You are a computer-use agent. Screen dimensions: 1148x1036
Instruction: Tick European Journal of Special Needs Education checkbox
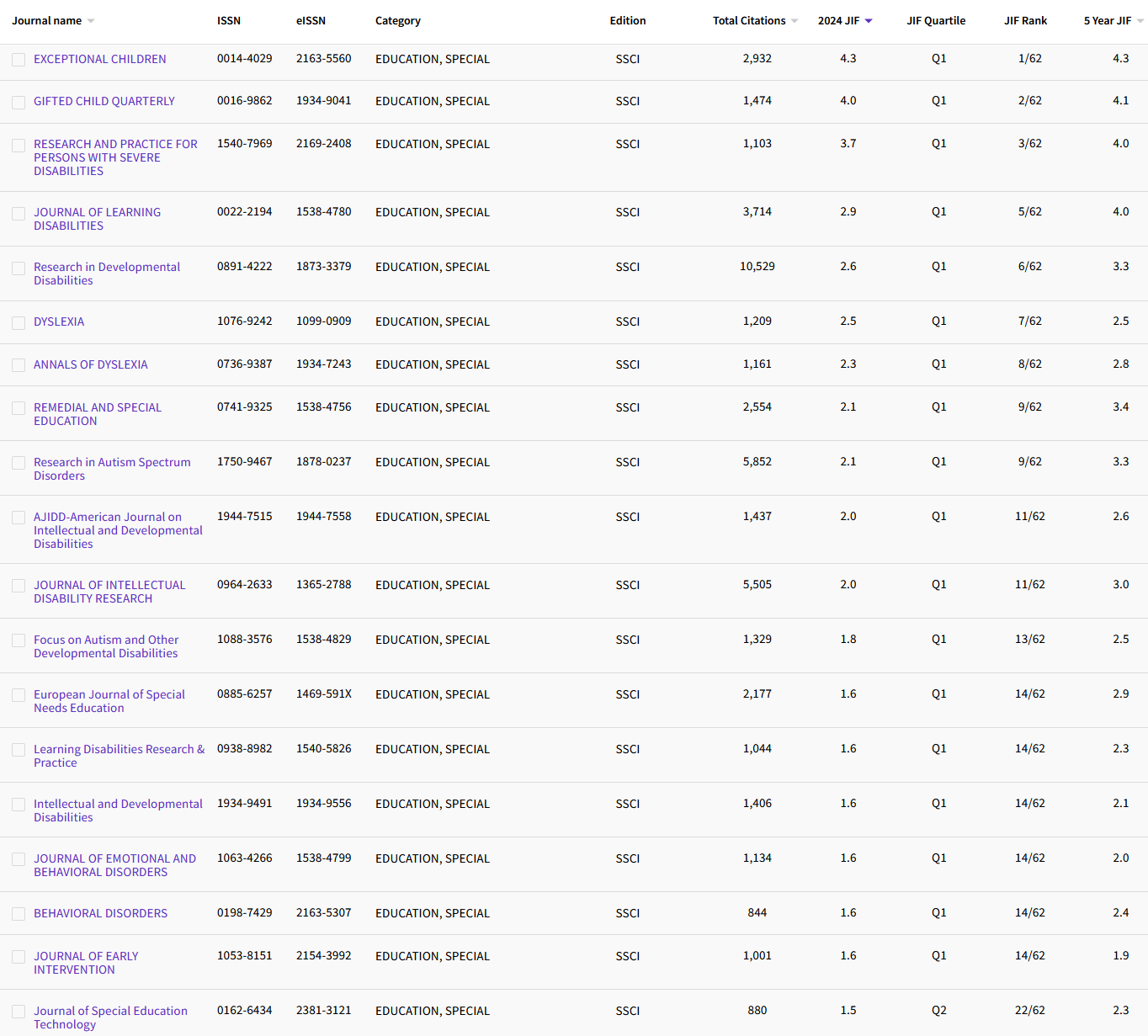[19, 695]
